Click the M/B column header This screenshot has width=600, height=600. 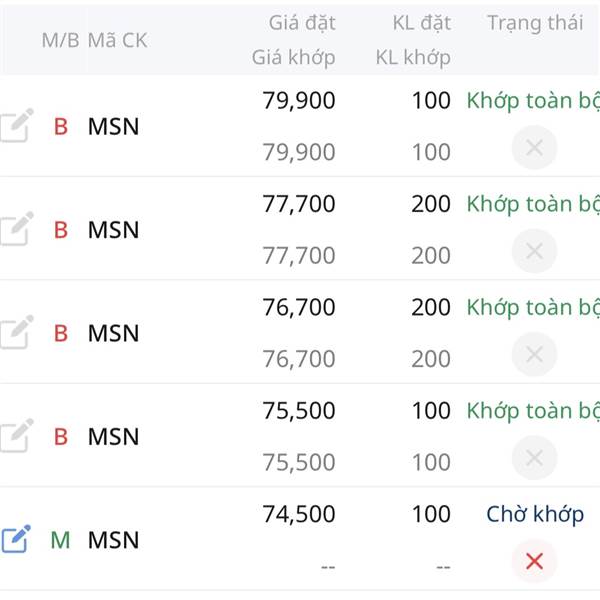tap(59, 41)
